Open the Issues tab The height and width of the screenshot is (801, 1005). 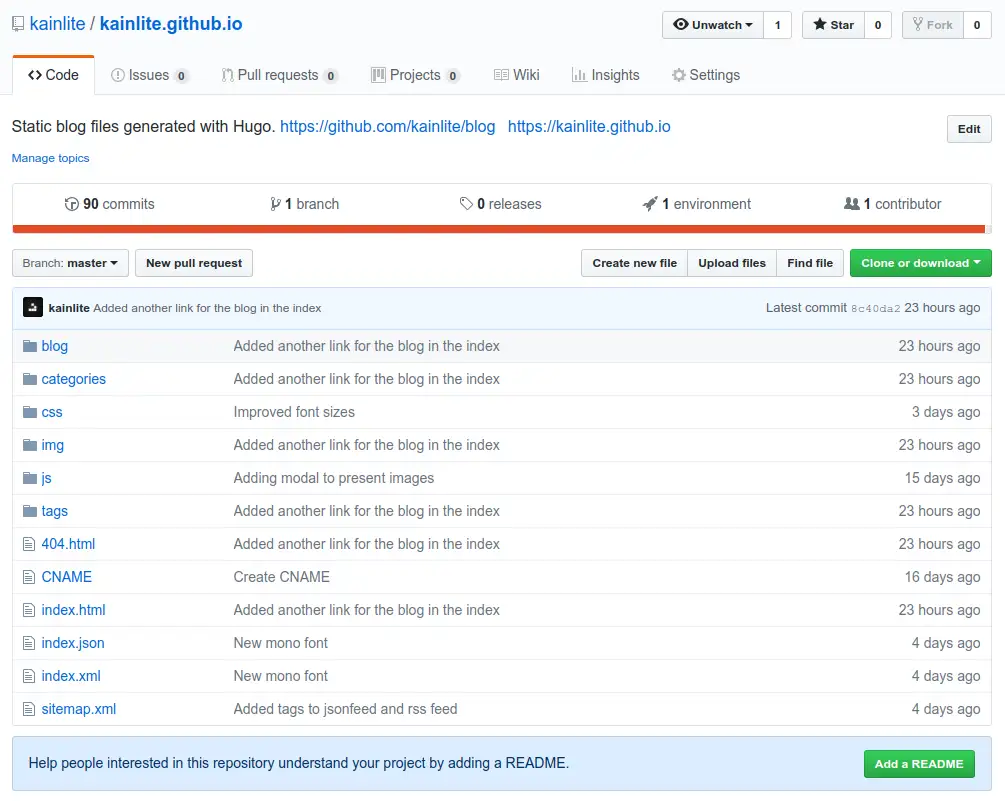coord(149,75)
